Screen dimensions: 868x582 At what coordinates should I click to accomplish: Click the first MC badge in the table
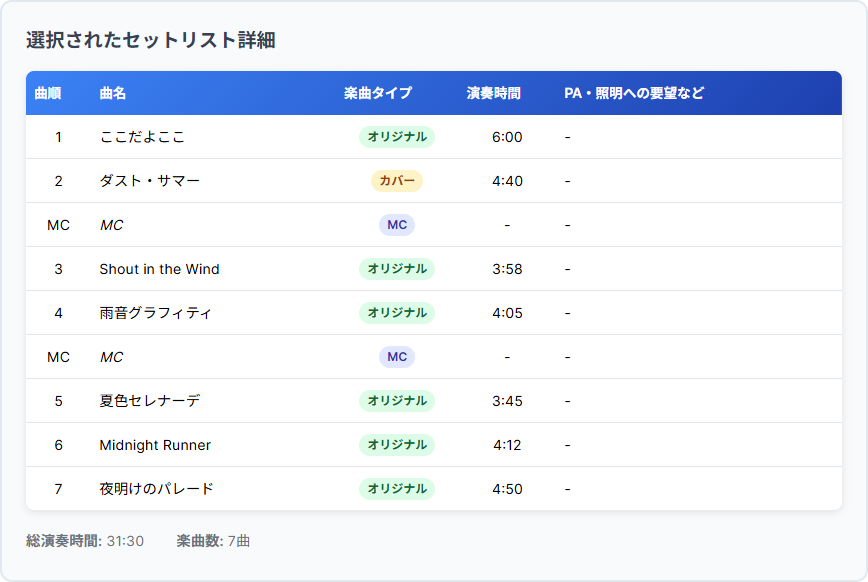[396, 225]
